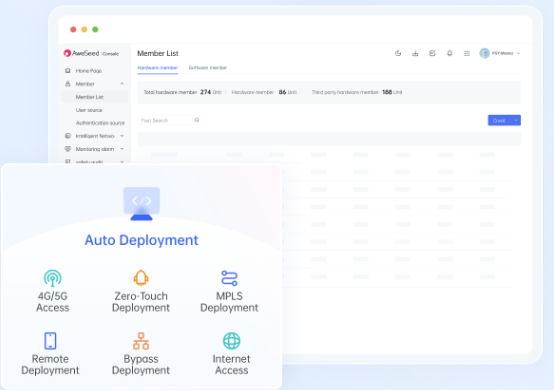
Task: Open User source in the sidebar
Action: (x=89, y=110)
